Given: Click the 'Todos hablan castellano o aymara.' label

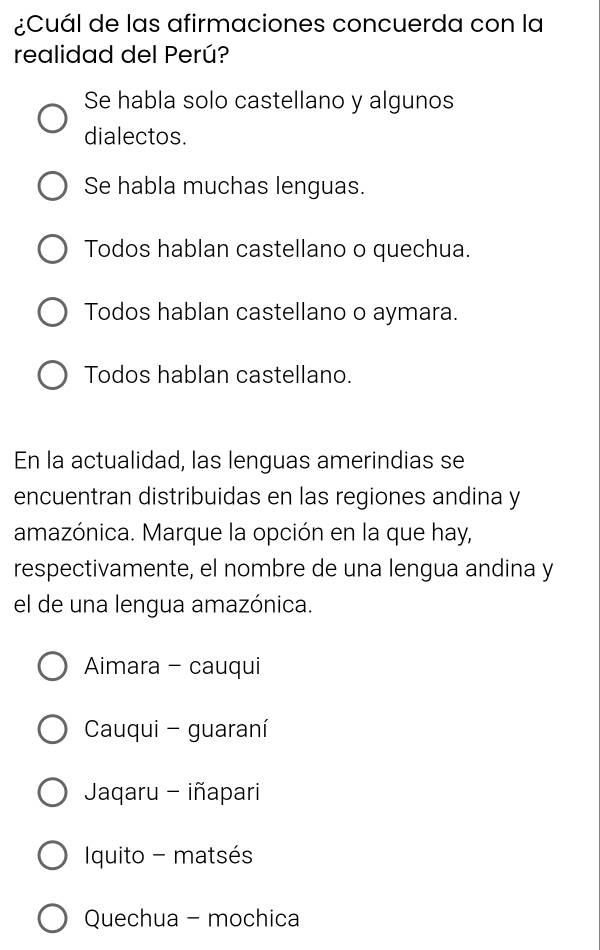Looking at the screenshot, I should pos(271,312).
